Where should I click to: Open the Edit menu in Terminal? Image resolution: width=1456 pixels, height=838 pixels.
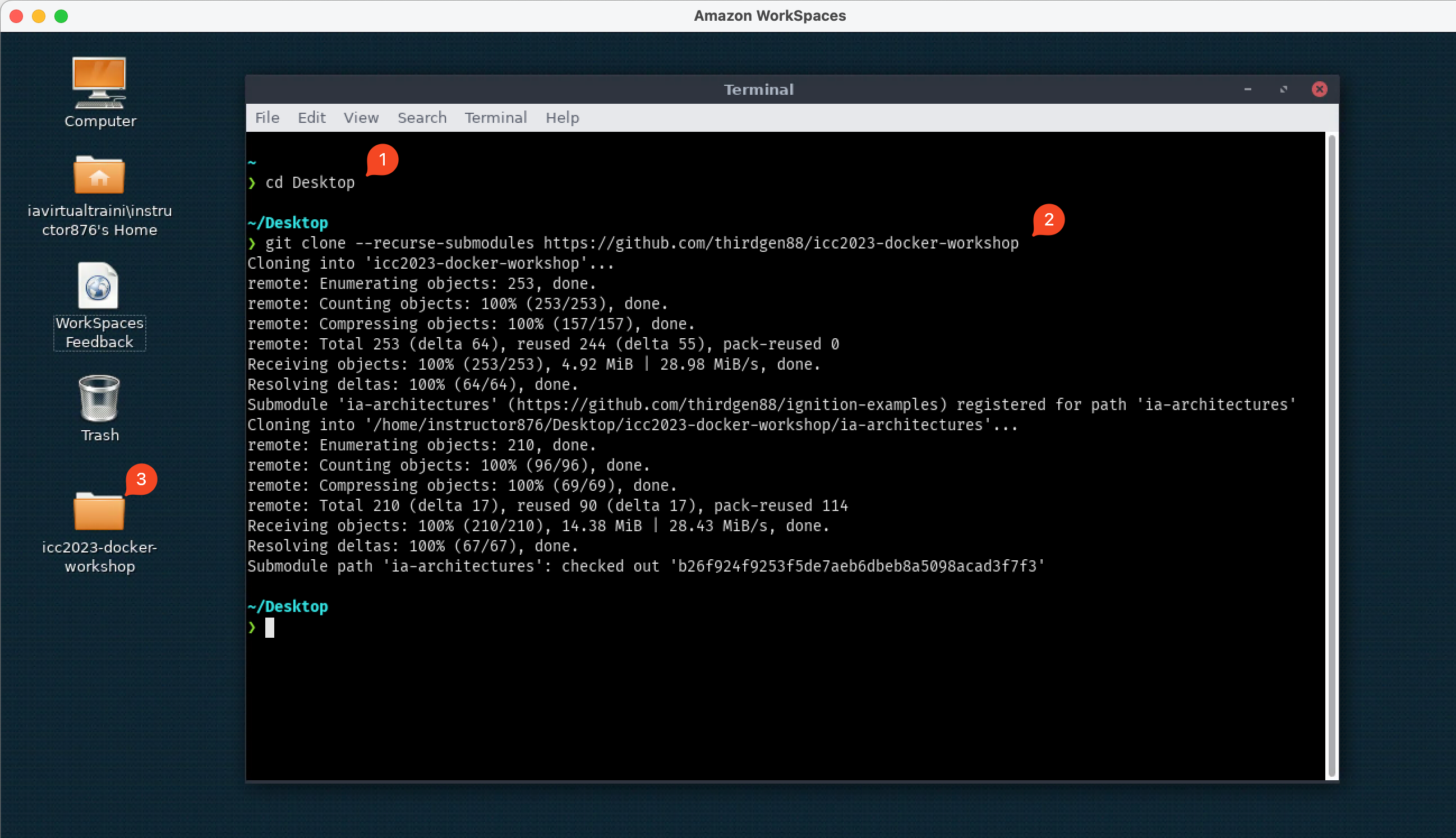tap(311, 117)
